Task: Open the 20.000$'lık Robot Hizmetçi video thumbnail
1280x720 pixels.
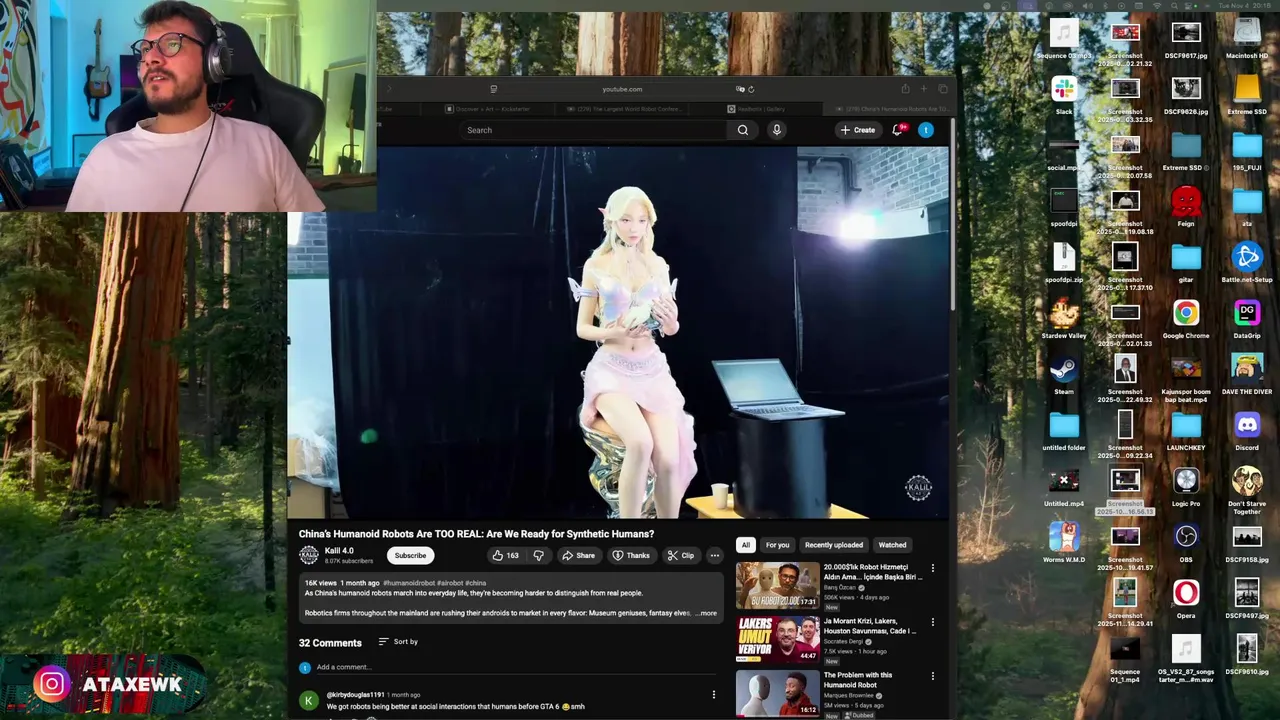Action: point(777,586)
